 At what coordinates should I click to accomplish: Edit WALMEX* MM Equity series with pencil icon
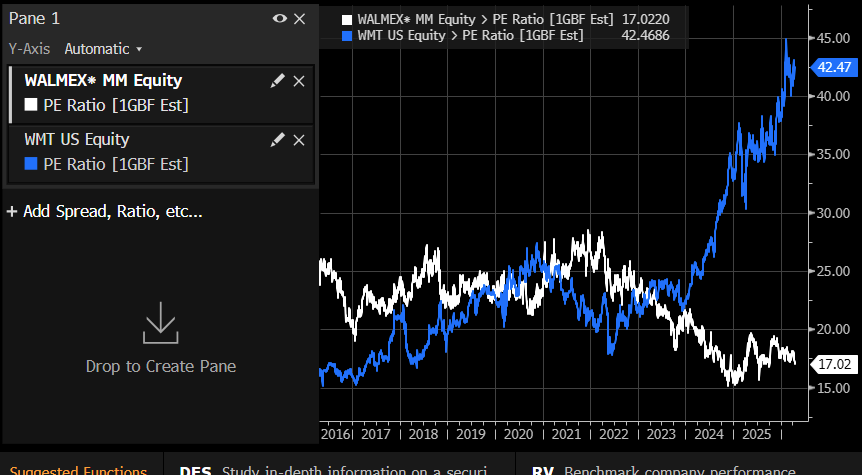[278, 81]
